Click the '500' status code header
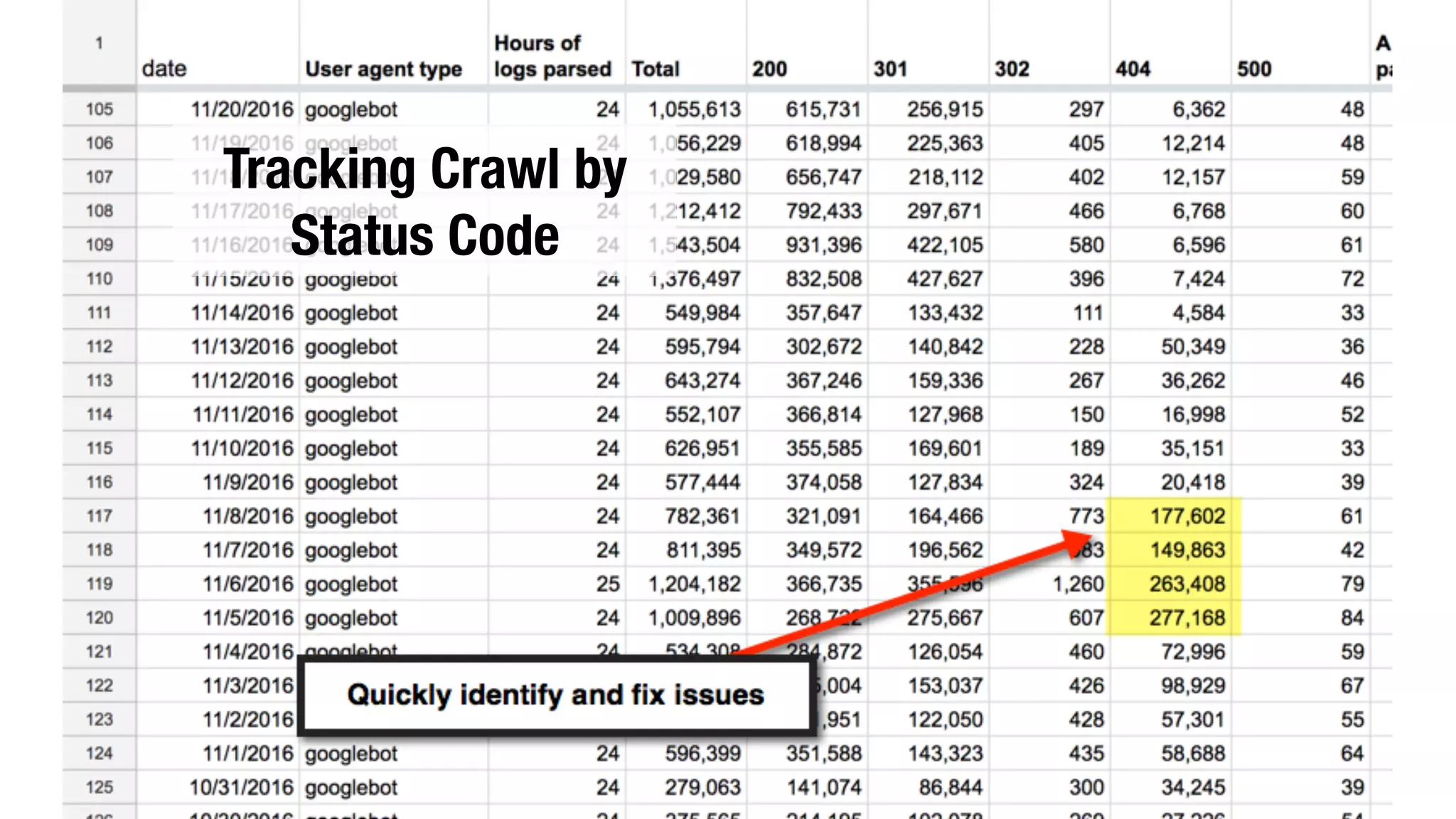1456x819 pixels. [x=1300, y=44]
